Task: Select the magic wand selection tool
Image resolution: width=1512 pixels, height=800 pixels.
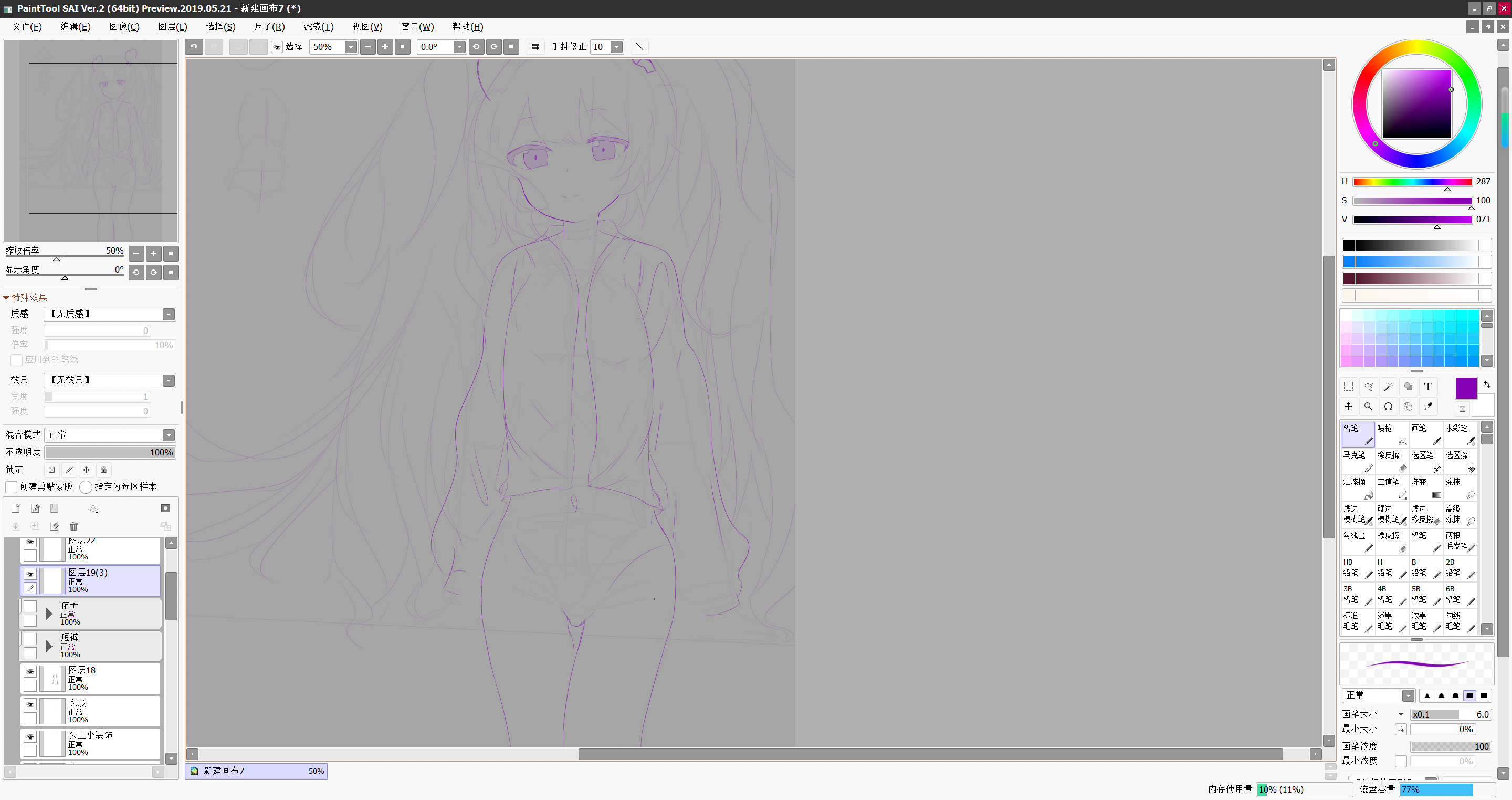Action: pos(1388,387)
